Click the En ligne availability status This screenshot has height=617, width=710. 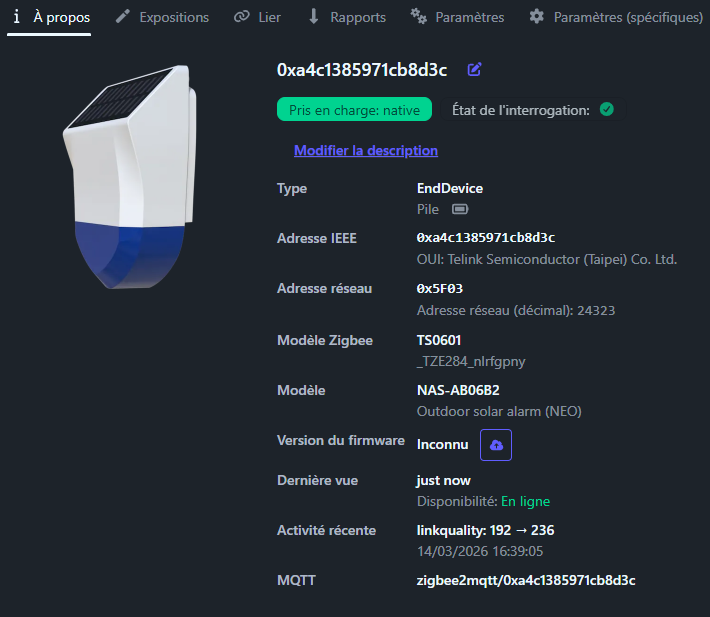point(525,501)
